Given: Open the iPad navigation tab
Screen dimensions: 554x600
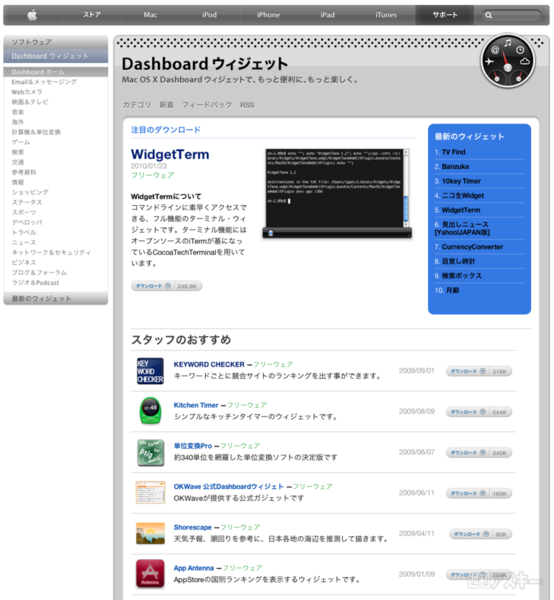Looking at the screenshot, I should click(328, 15).
